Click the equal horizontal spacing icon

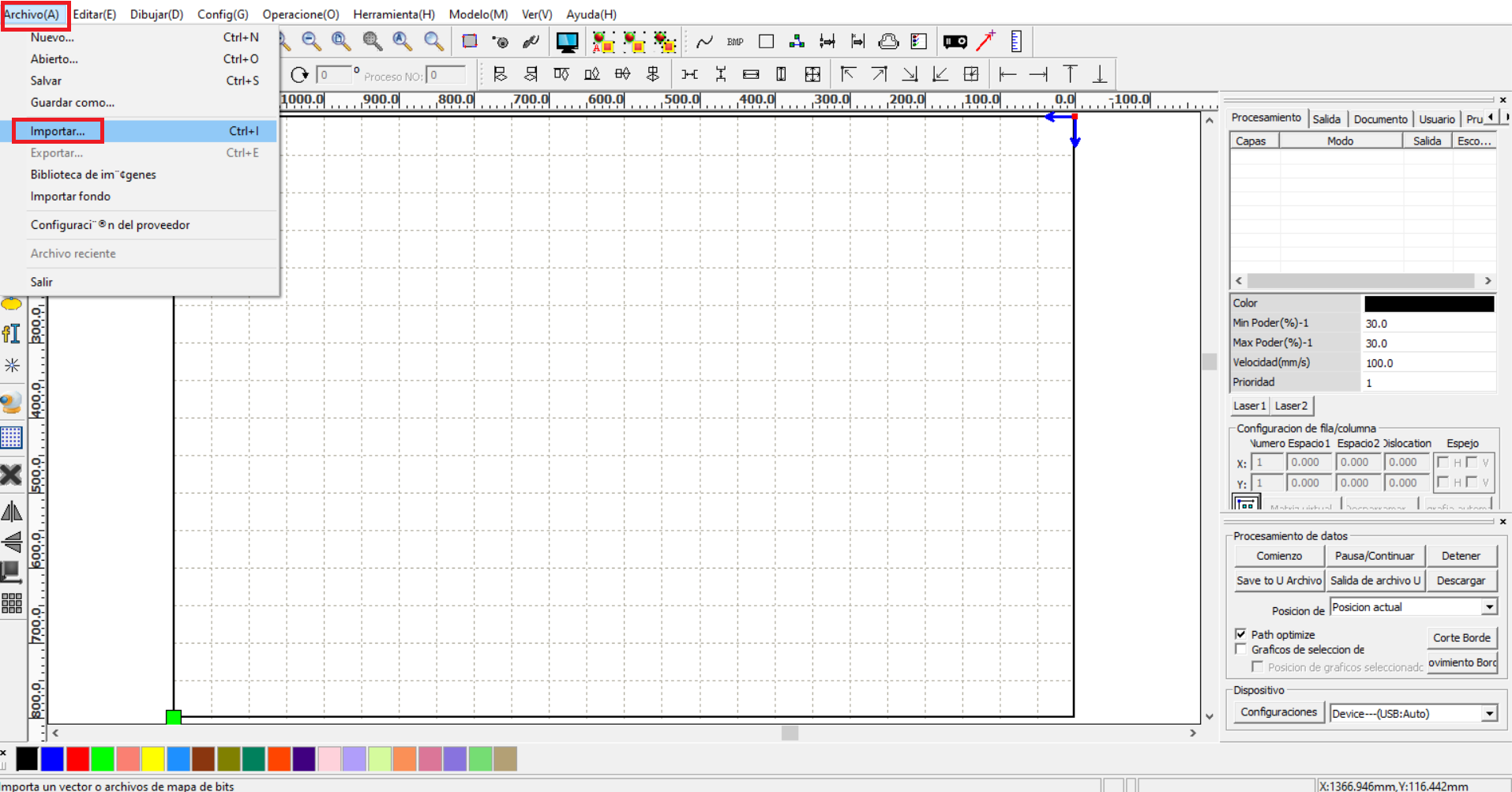pos(689,74)
